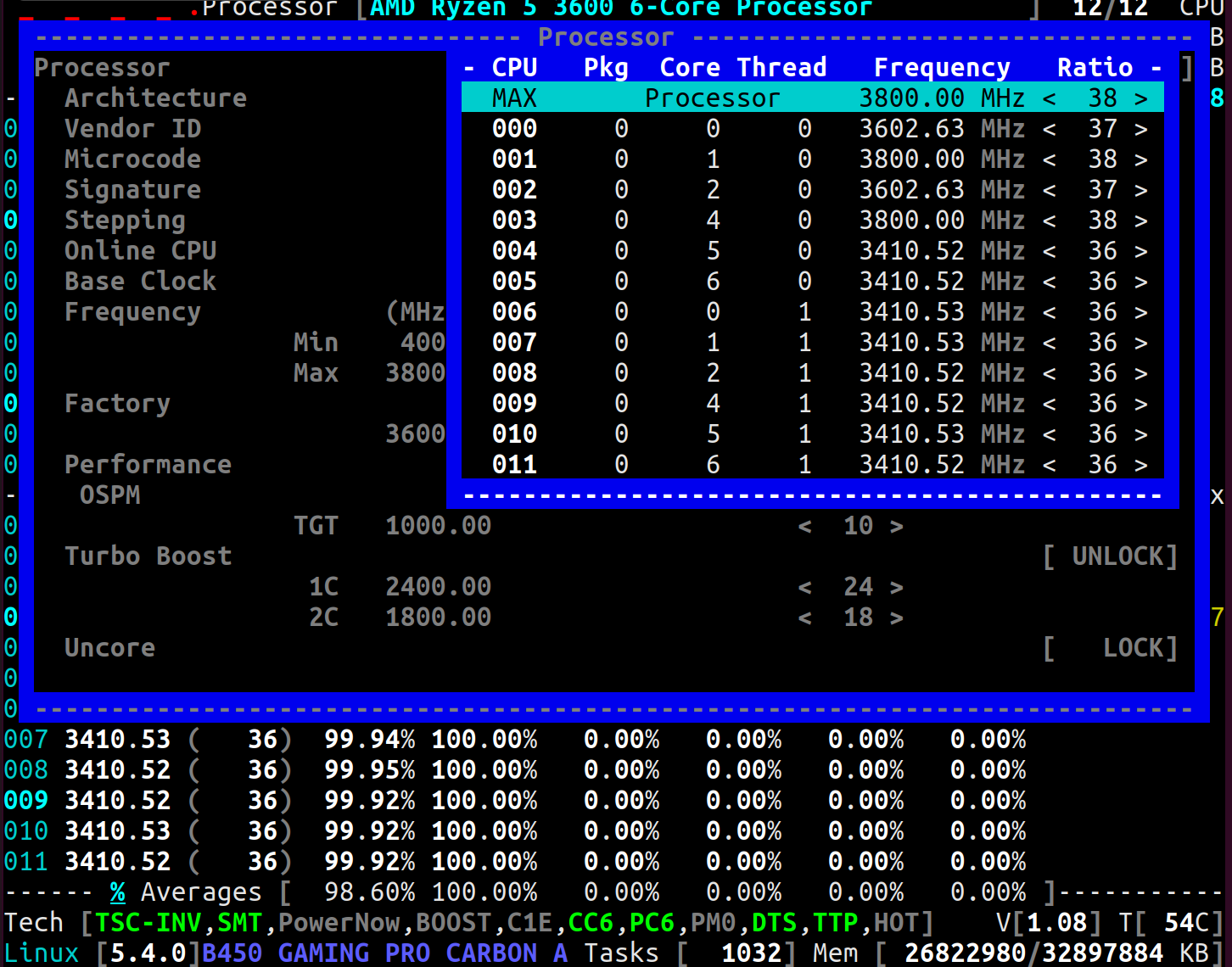Decrease MAX row ratio with the < arrow

click(x=1050, y=98)
